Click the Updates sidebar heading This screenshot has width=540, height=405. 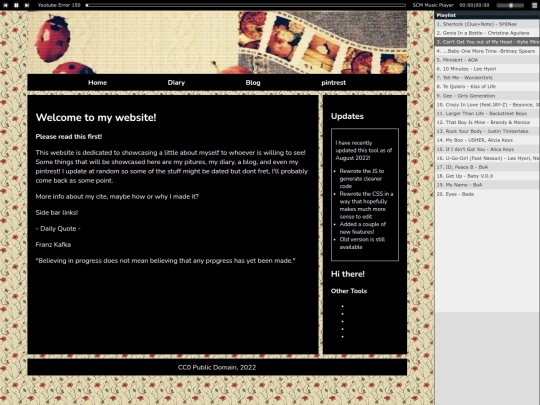click(347, 116)
